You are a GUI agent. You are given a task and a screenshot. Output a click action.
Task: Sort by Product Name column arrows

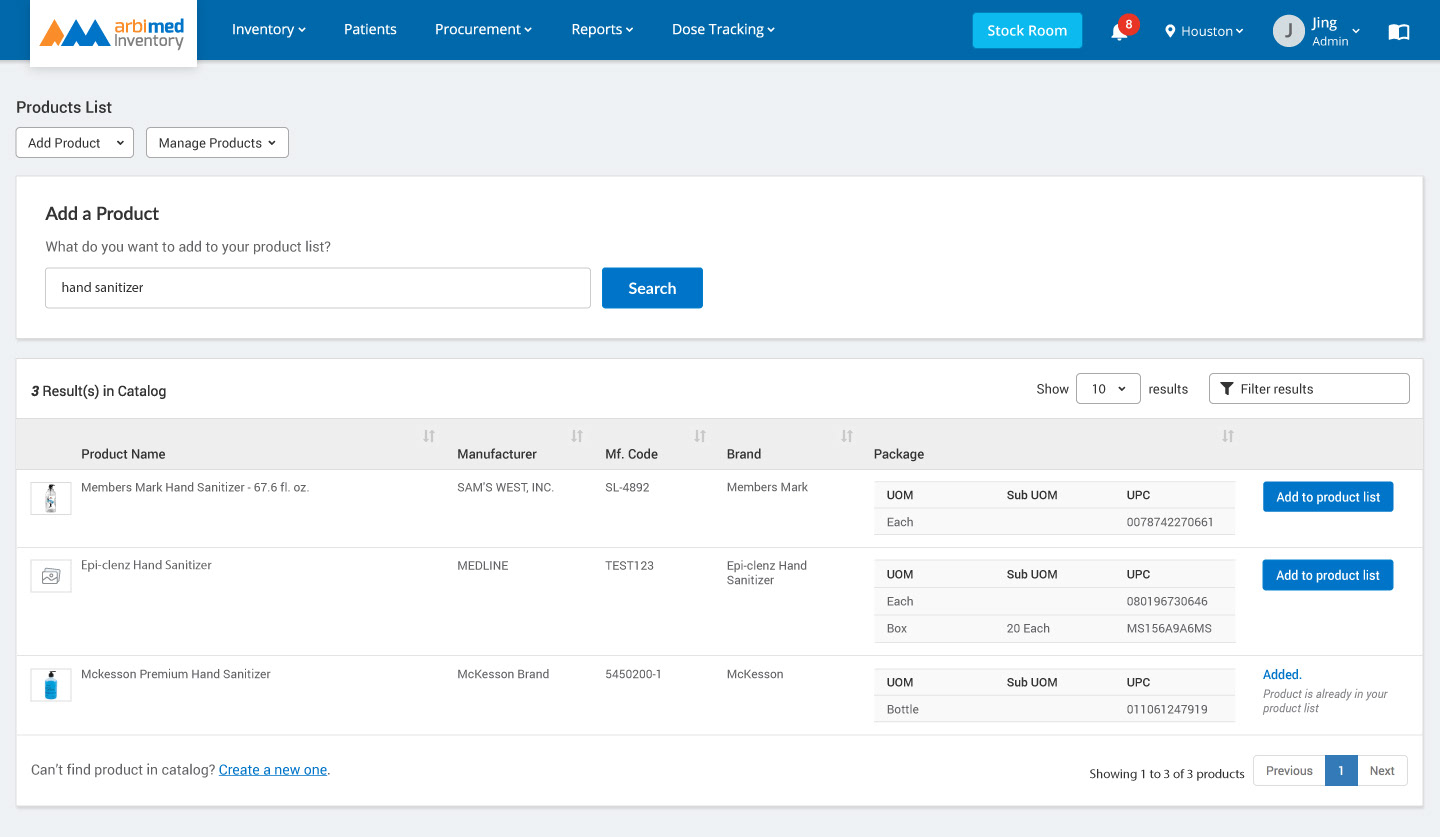pos(429,436)
